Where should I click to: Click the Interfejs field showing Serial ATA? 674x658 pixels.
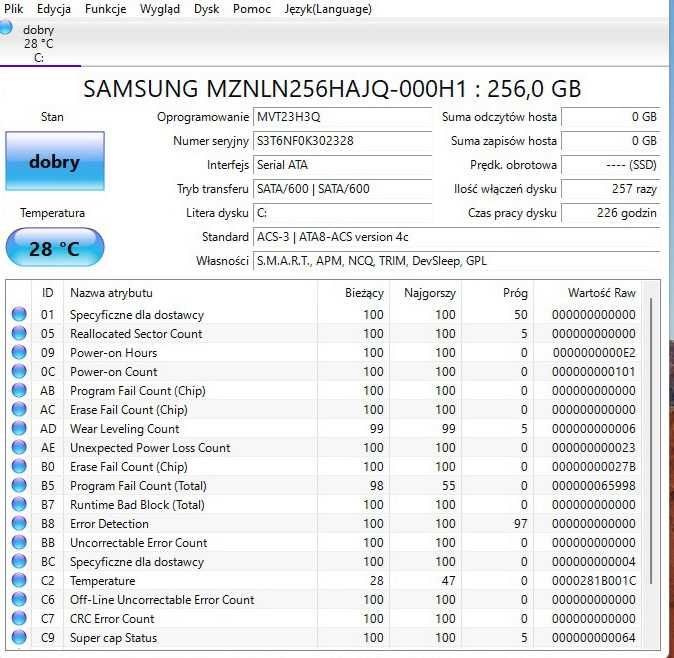point(343,165)
